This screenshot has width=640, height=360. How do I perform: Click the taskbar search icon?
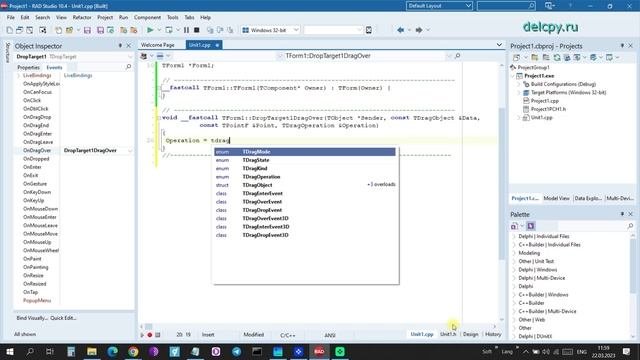tap(30, 351)
